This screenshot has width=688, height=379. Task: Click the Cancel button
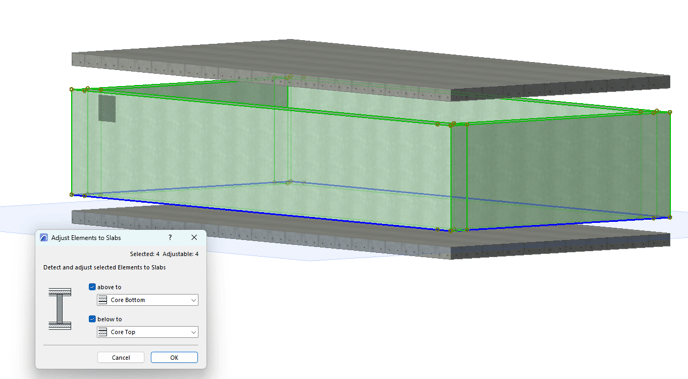pyautogui.click(x=121, y=358)
